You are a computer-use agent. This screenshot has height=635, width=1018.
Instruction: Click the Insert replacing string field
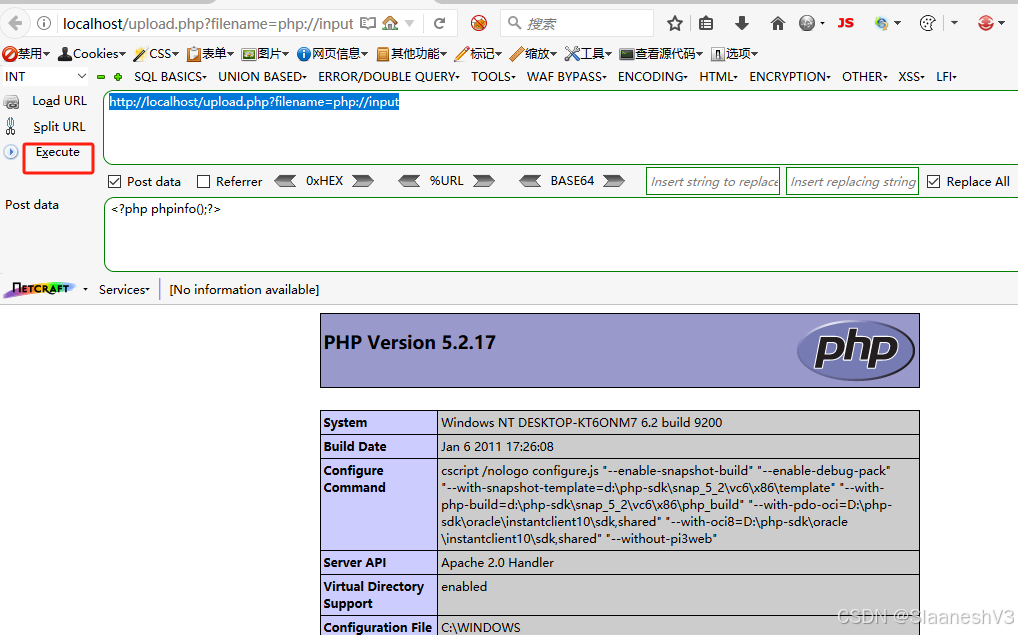coord(852,182)
